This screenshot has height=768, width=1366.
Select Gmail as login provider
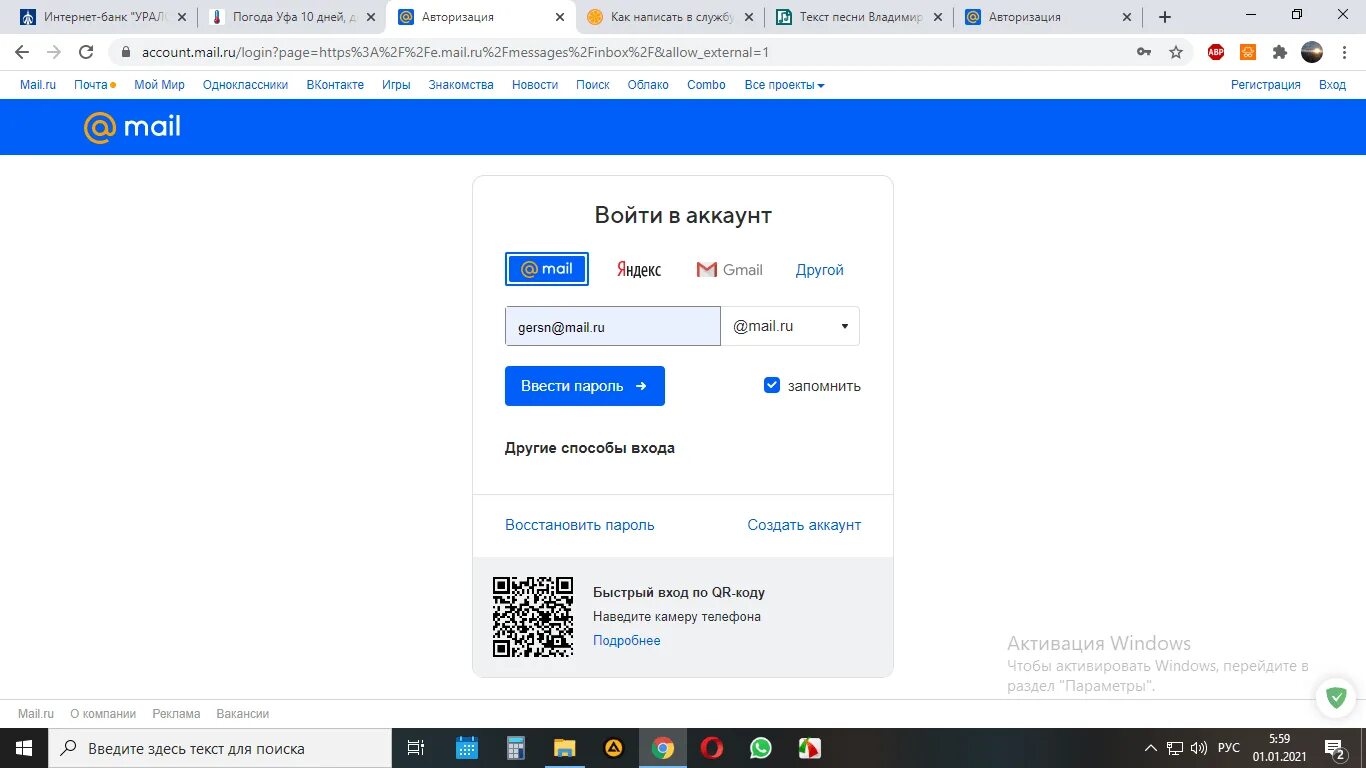click(x=729, y=270)
